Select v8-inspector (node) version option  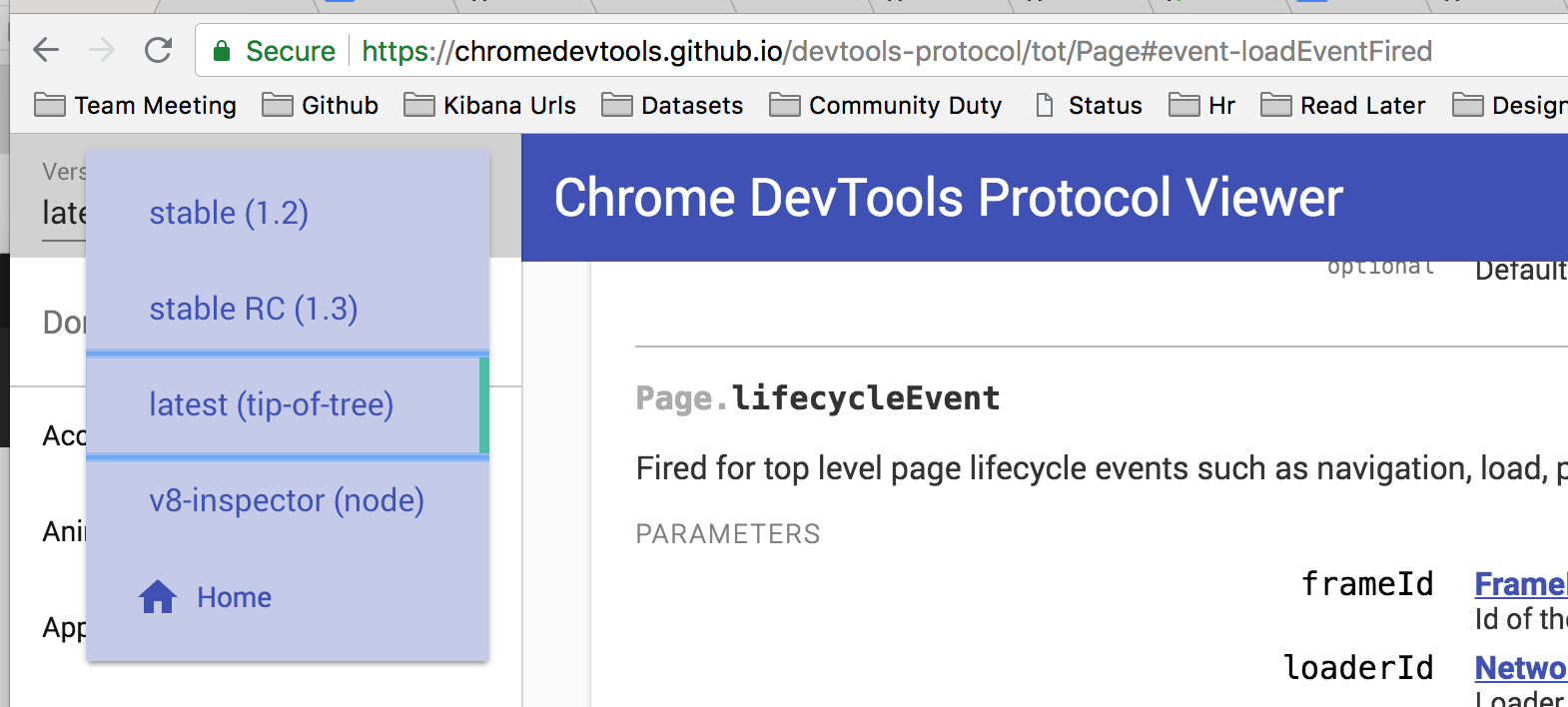click(288, 500)
